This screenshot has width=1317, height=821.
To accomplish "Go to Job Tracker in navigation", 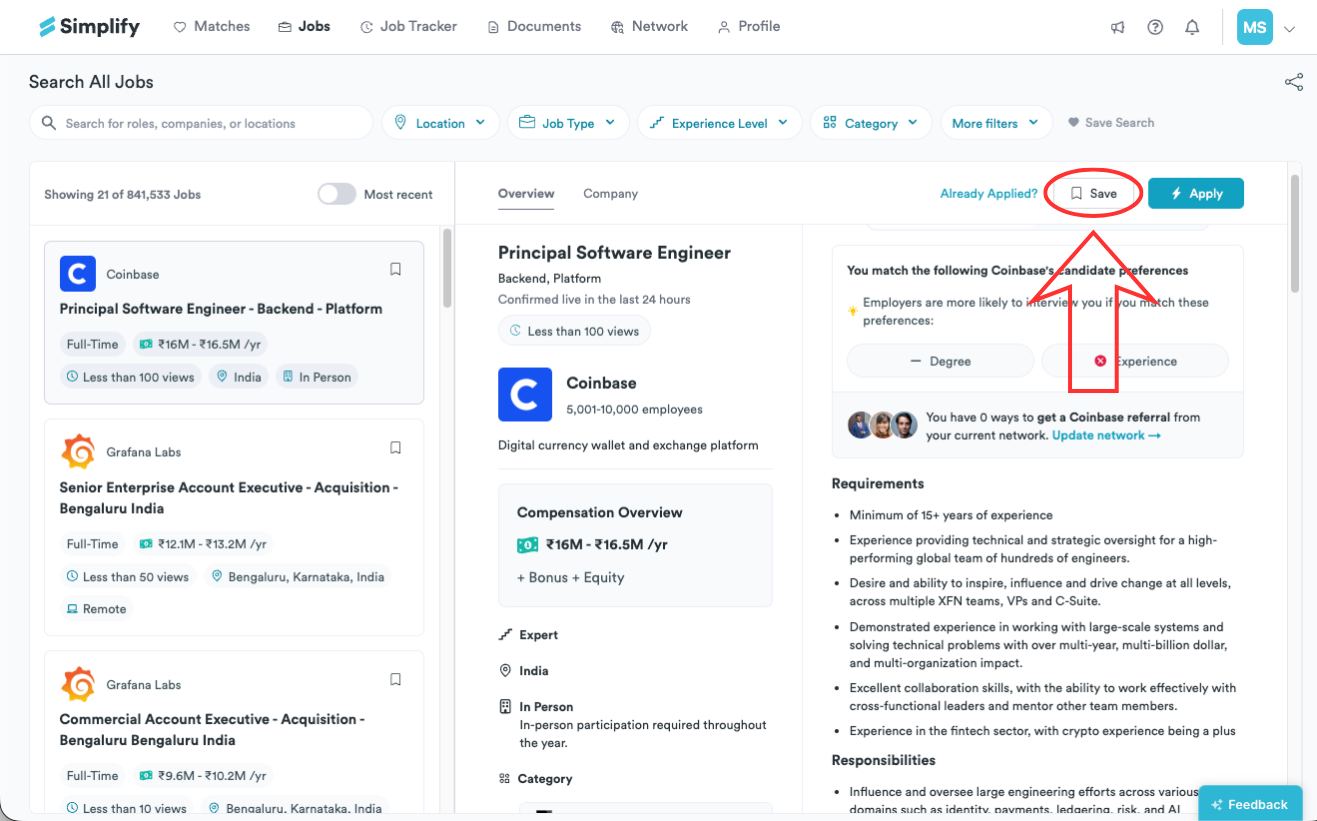I will click(x=408, y=27).
